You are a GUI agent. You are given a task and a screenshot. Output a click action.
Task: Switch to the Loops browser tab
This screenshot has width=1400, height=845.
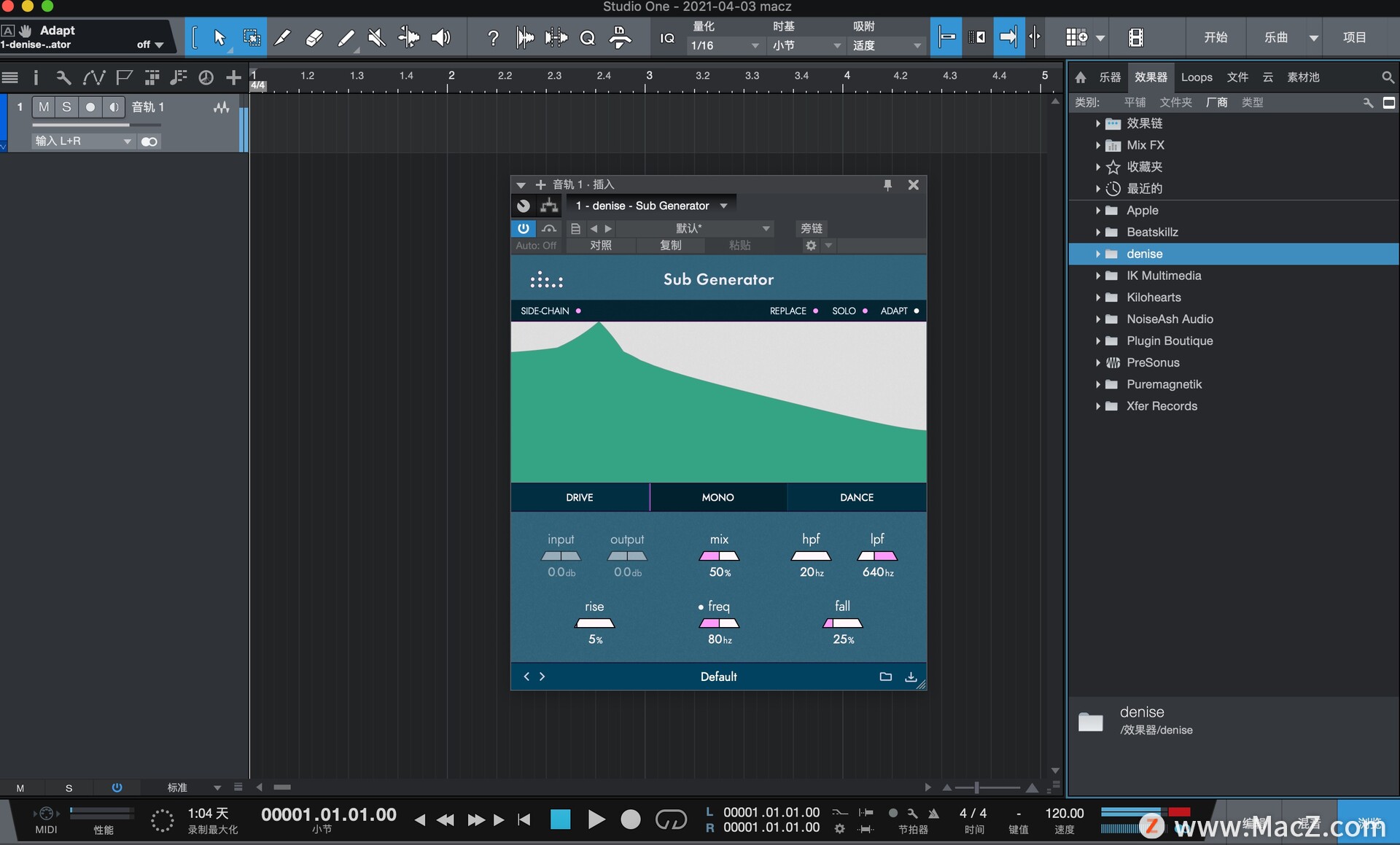1197,77
